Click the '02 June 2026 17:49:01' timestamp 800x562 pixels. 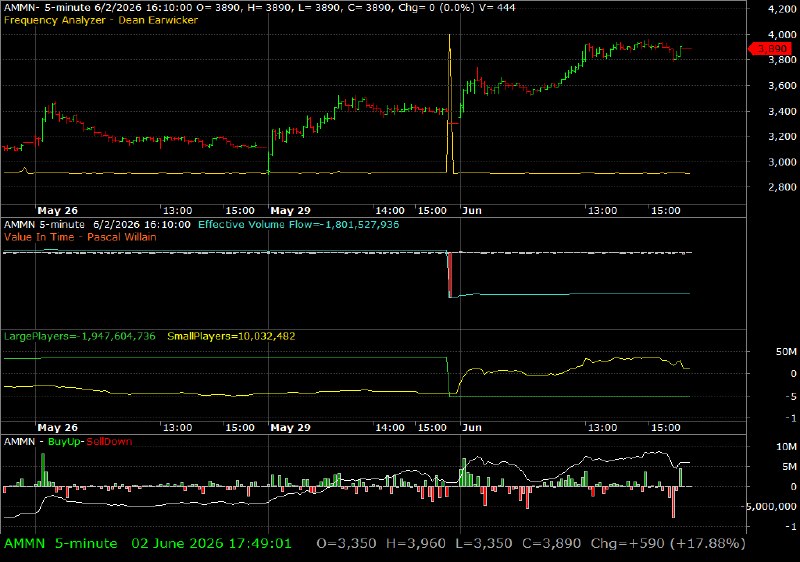[211, 544]
